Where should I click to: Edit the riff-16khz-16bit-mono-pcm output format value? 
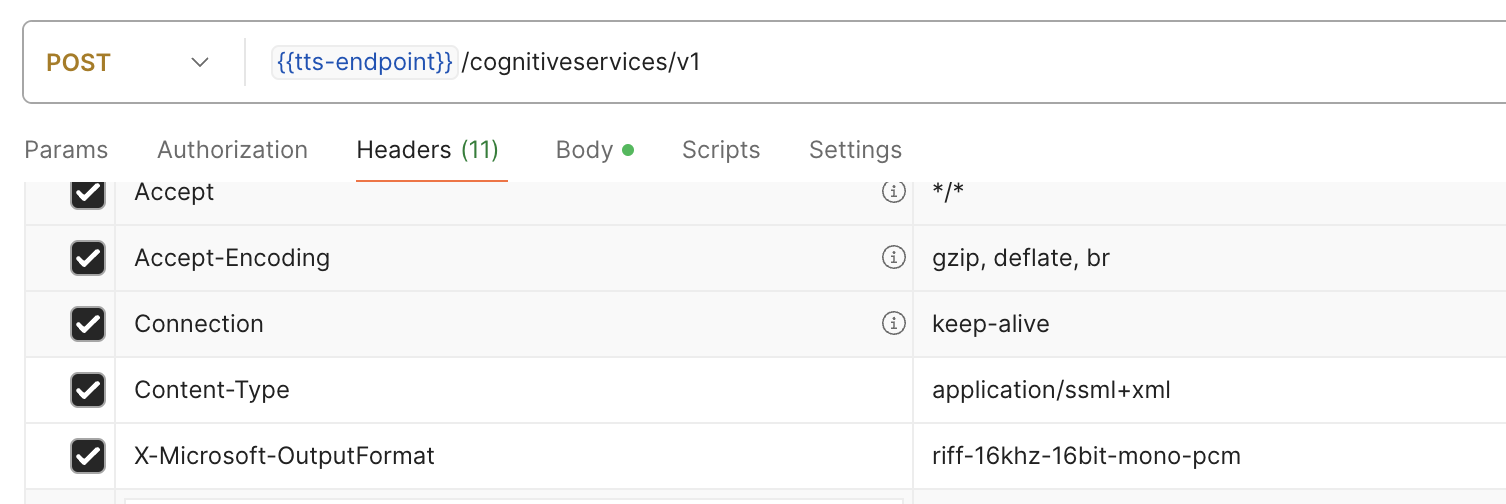(1086, 456)
